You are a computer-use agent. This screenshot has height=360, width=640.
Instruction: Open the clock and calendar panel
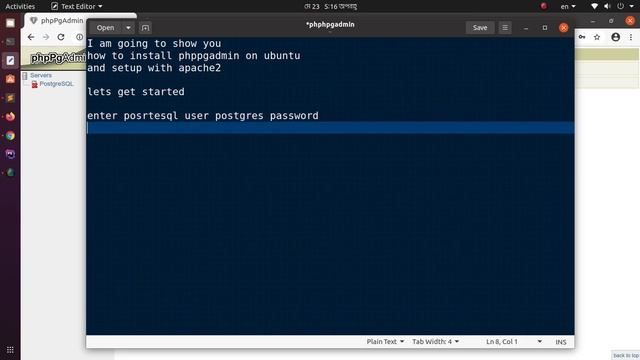[x=330, y=7]
